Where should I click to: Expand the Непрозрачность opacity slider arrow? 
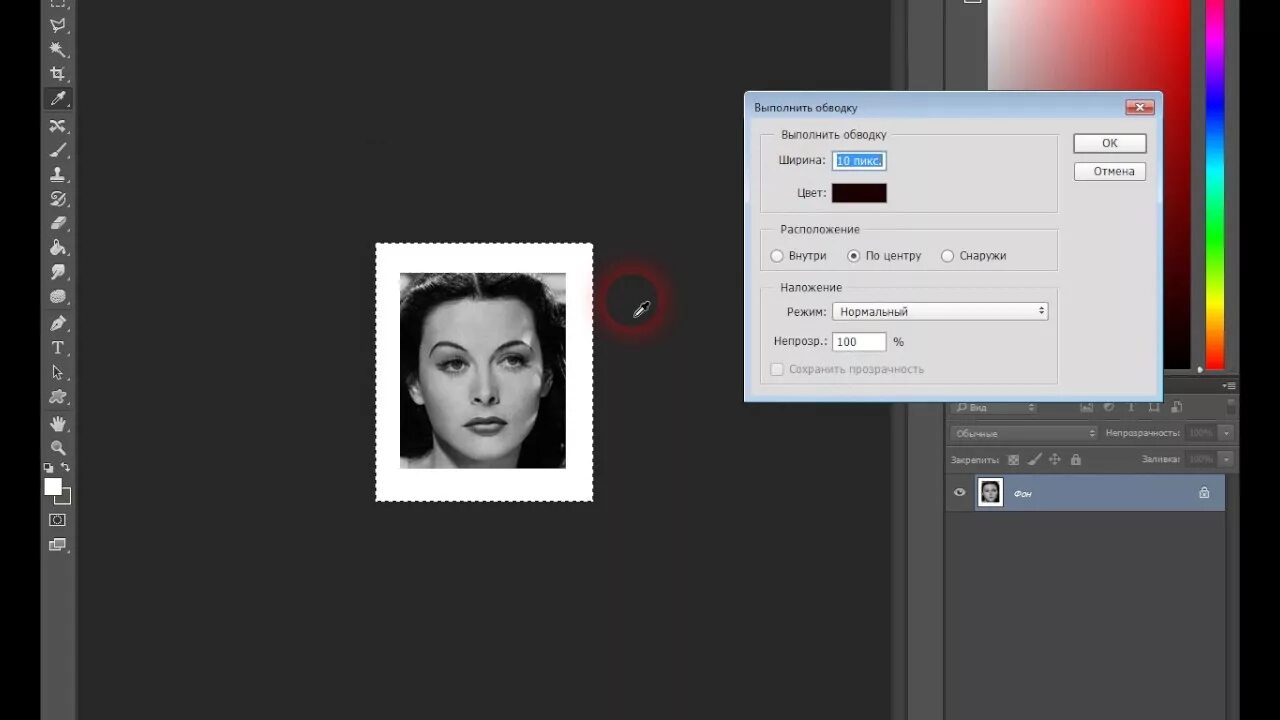[1227, 433]
